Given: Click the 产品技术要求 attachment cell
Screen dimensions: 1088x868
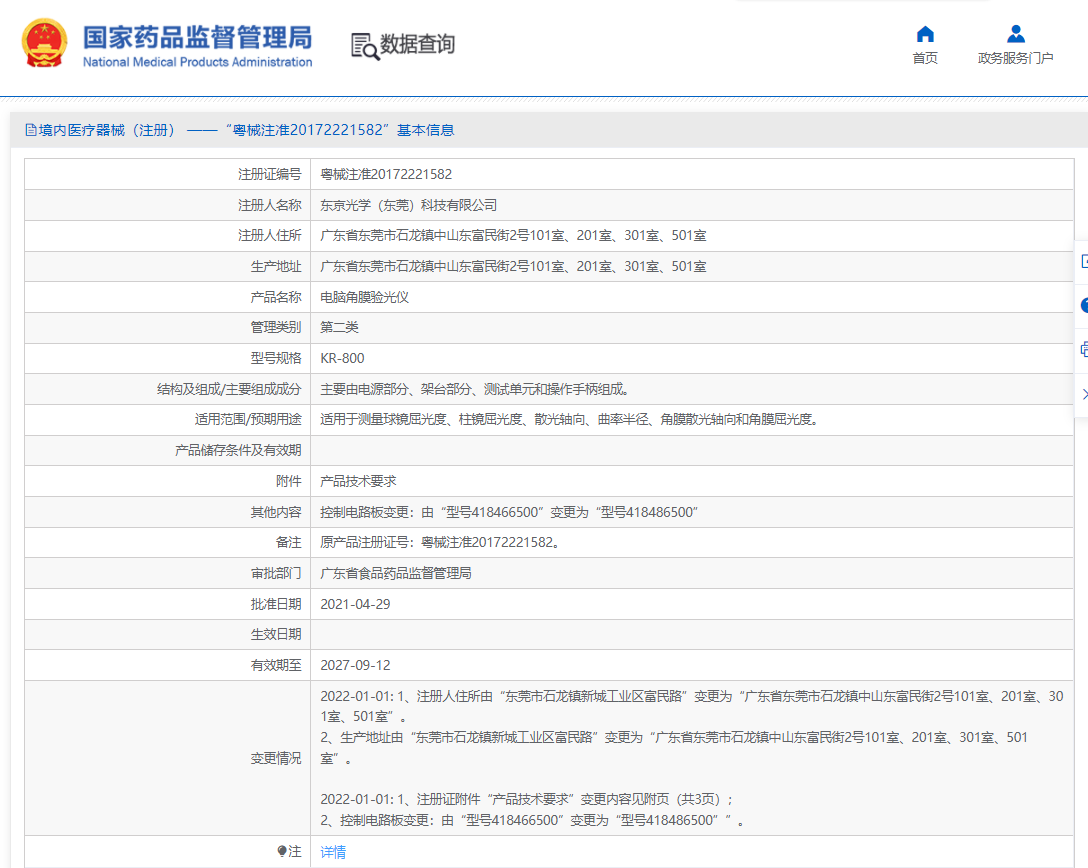Looking at the screenshot, I should 358,481.
